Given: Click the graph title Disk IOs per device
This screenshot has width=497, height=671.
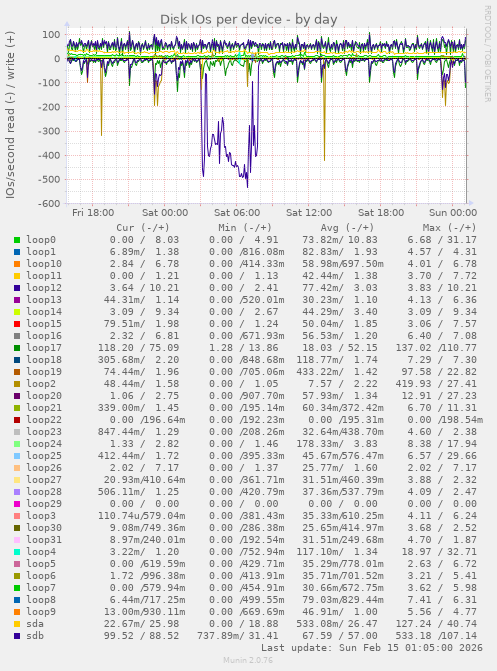Looking at the screenshot, I should point(249,20).
